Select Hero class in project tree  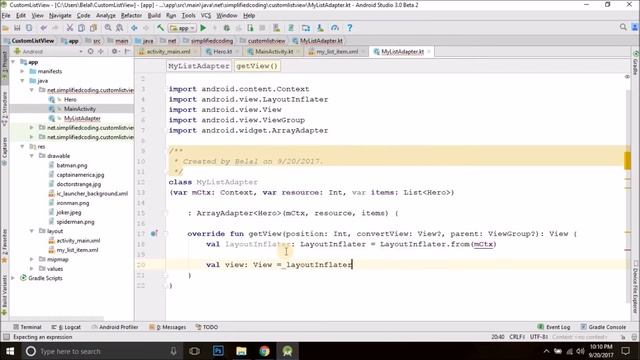[70, 100]
